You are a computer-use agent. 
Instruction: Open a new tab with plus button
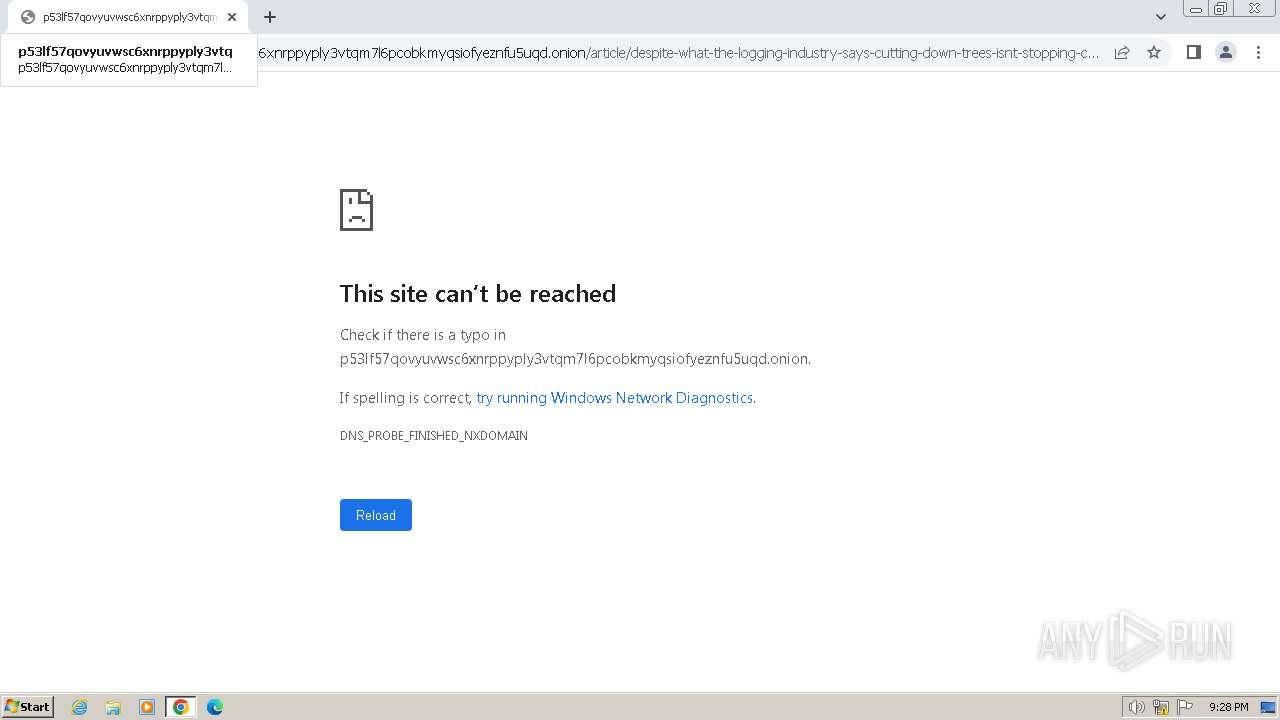(270, 17)
